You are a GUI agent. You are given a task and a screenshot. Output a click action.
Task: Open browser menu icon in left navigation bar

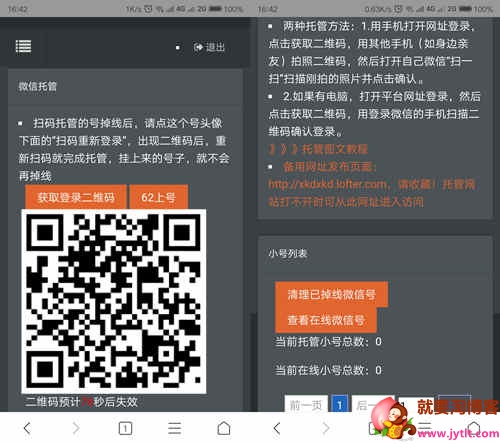pos(174,428)
